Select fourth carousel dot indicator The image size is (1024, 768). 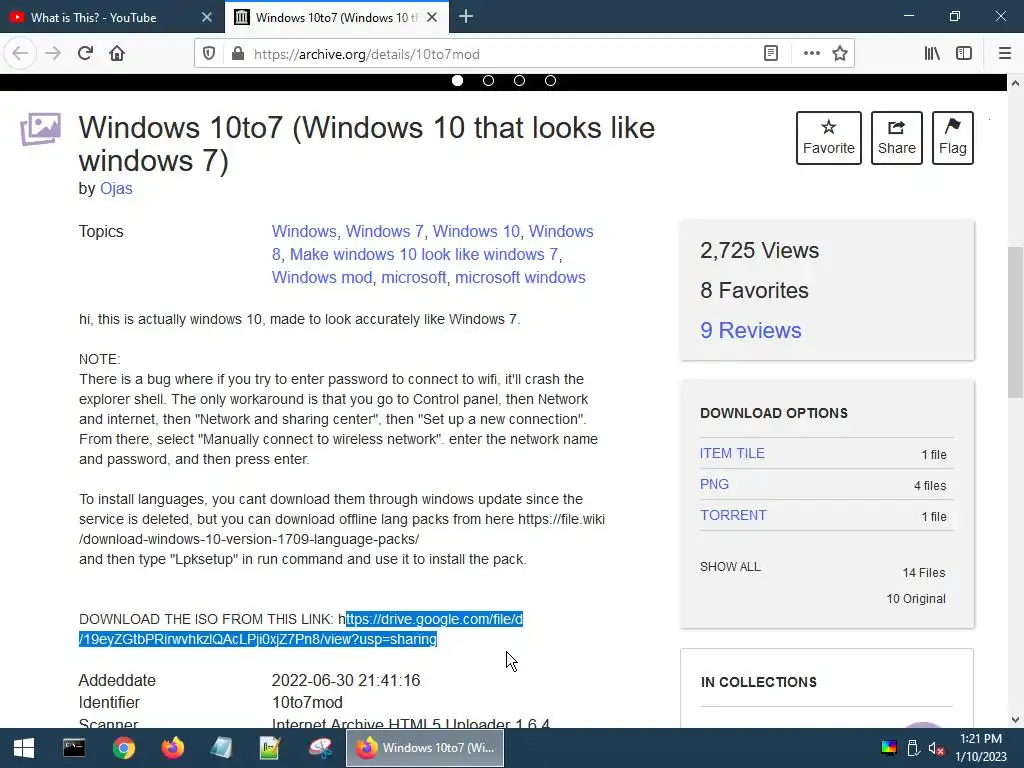551,80
